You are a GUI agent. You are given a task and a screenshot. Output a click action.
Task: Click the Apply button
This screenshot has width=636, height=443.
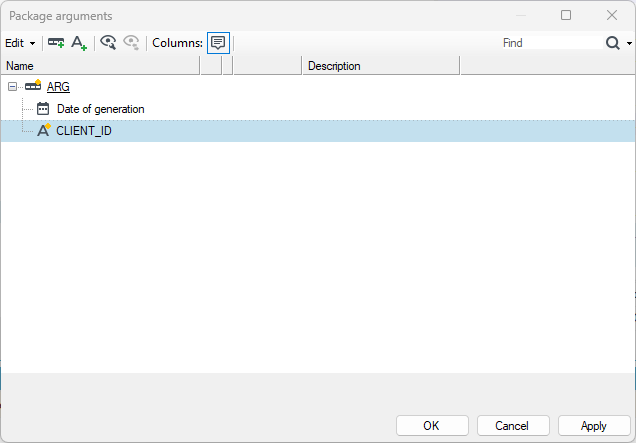pos(594,426)
